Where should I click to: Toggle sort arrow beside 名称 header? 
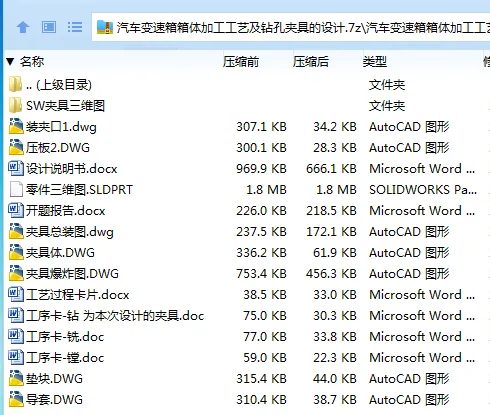(x=10, y=62)
